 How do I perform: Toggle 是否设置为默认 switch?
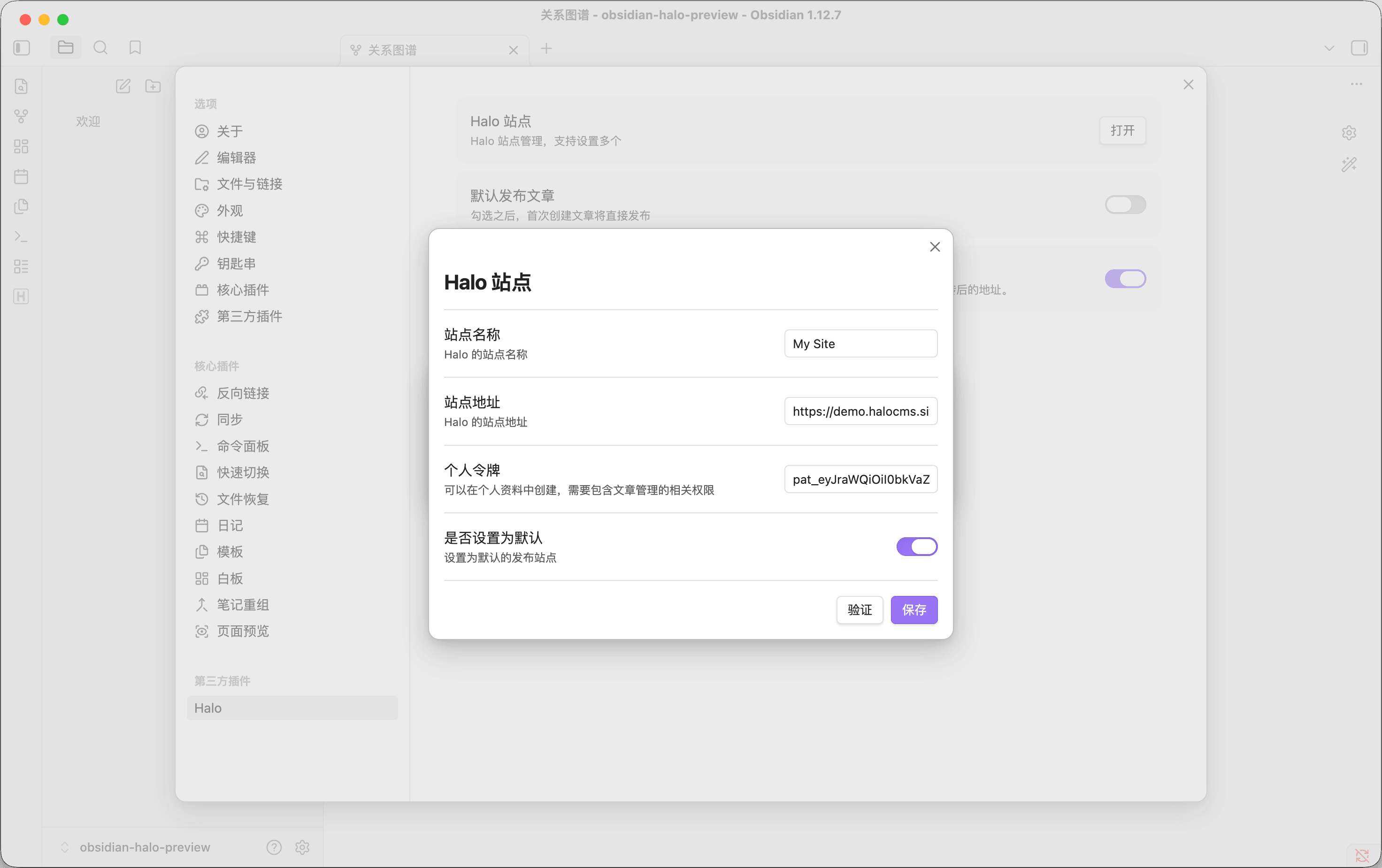(916, 546)
